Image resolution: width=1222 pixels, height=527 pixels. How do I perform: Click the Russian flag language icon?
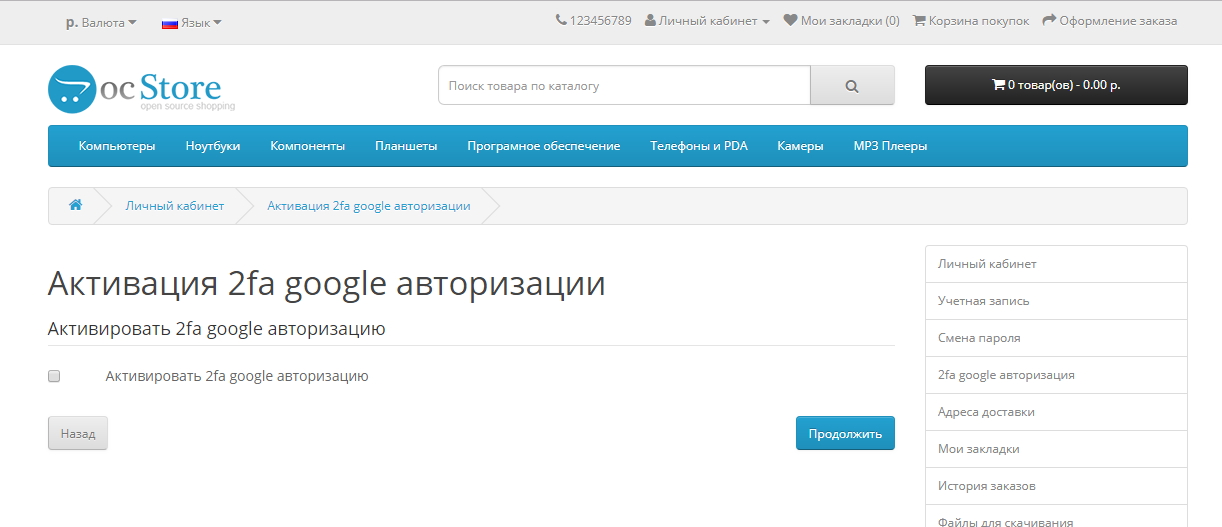click(x=170, y=22)
